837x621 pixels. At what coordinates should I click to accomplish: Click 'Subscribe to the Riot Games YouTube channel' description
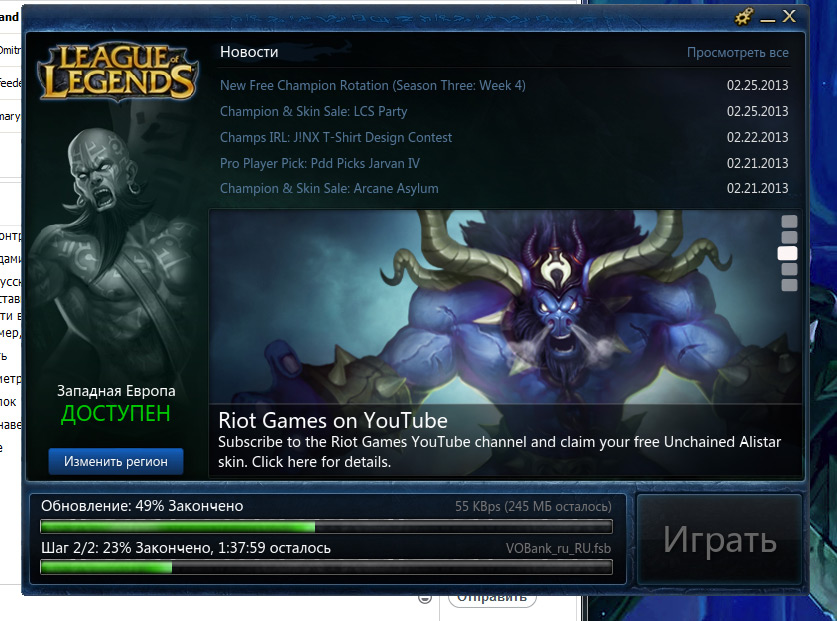pos(499,452)
